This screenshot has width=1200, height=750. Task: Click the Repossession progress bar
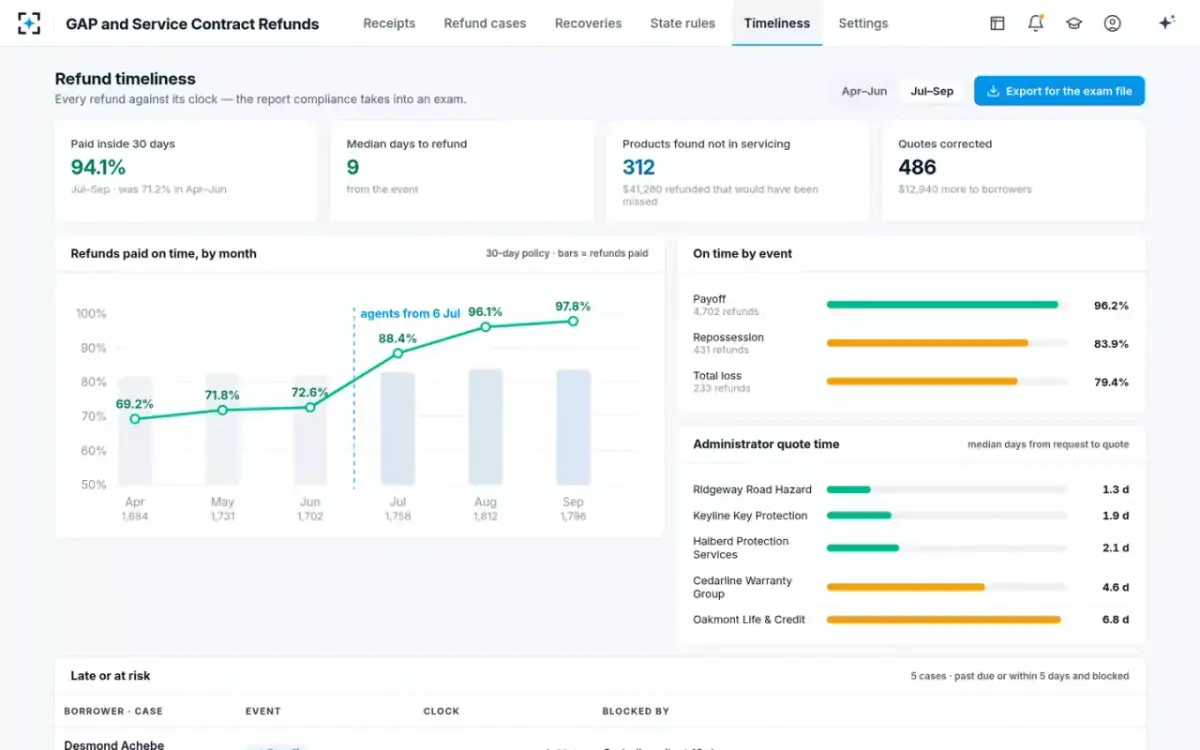947,343
